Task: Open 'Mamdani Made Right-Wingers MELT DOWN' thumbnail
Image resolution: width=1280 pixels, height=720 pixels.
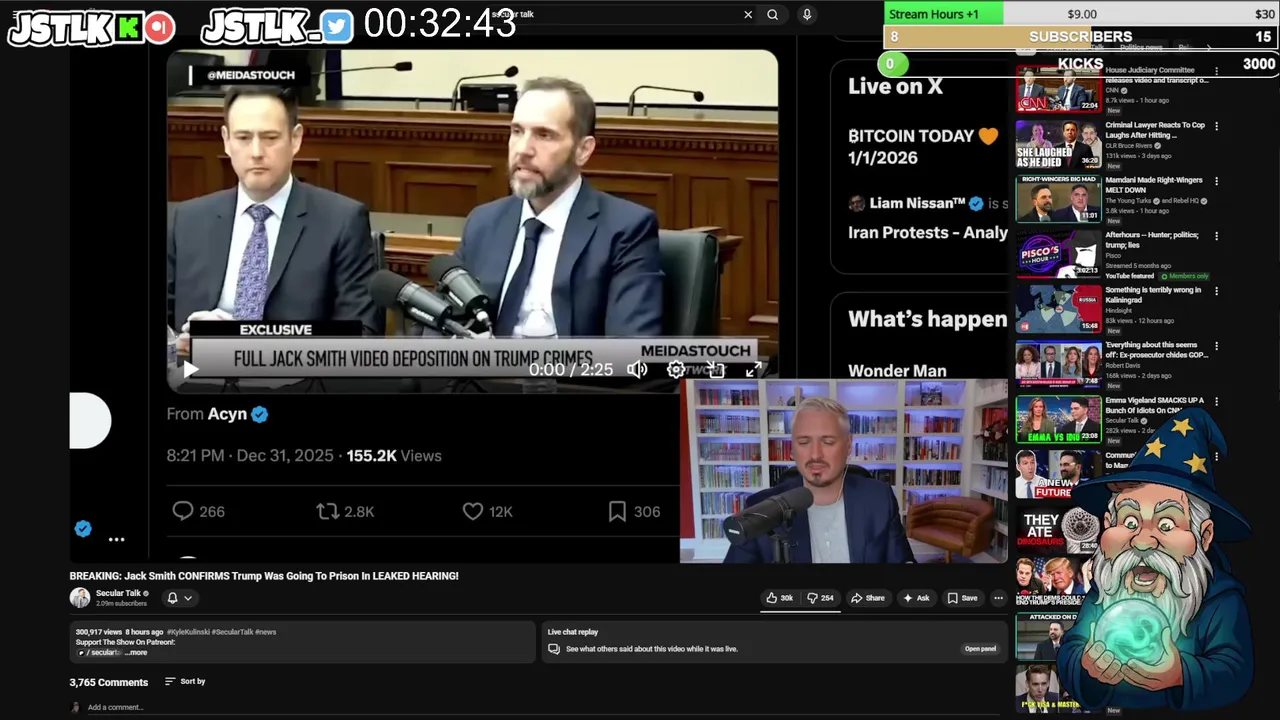Action: 1058,198
